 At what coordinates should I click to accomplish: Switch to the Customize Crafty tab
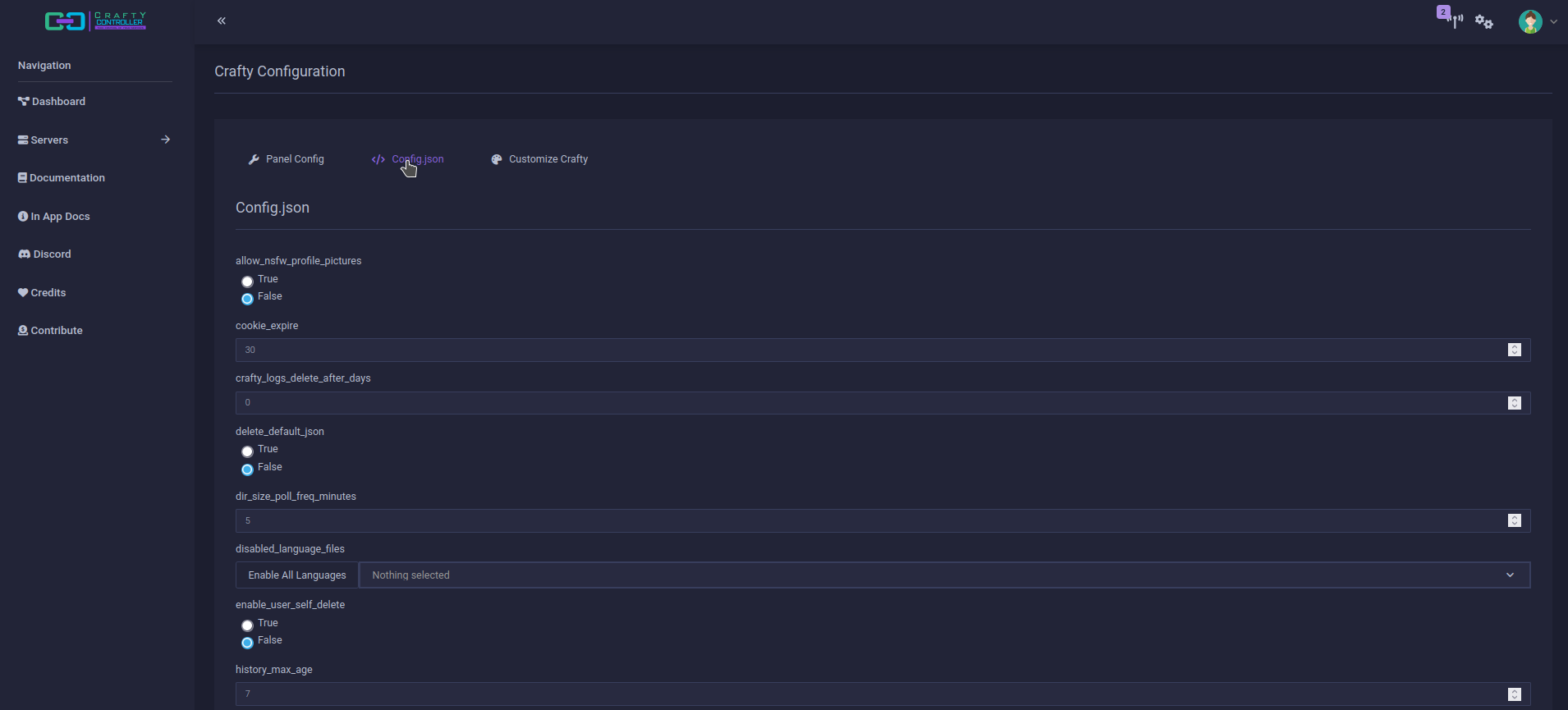[x=539, y=159]
